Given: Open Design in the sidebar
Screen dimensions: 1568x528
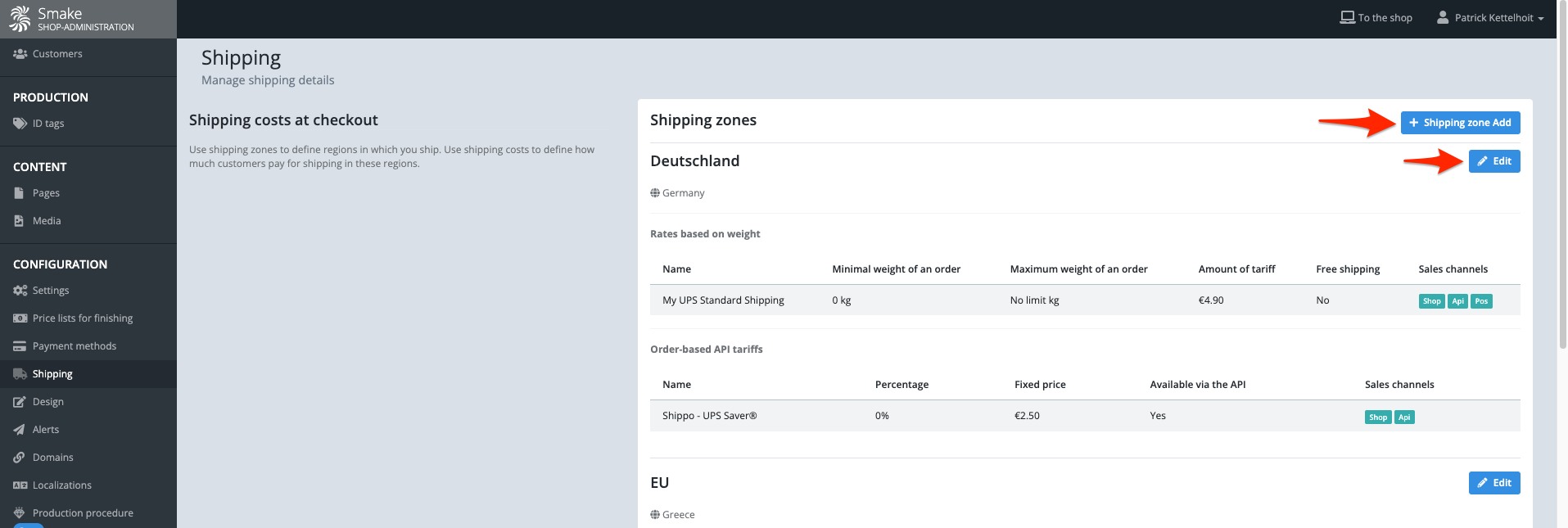Looking at the screenshot, I should (88, 402).
